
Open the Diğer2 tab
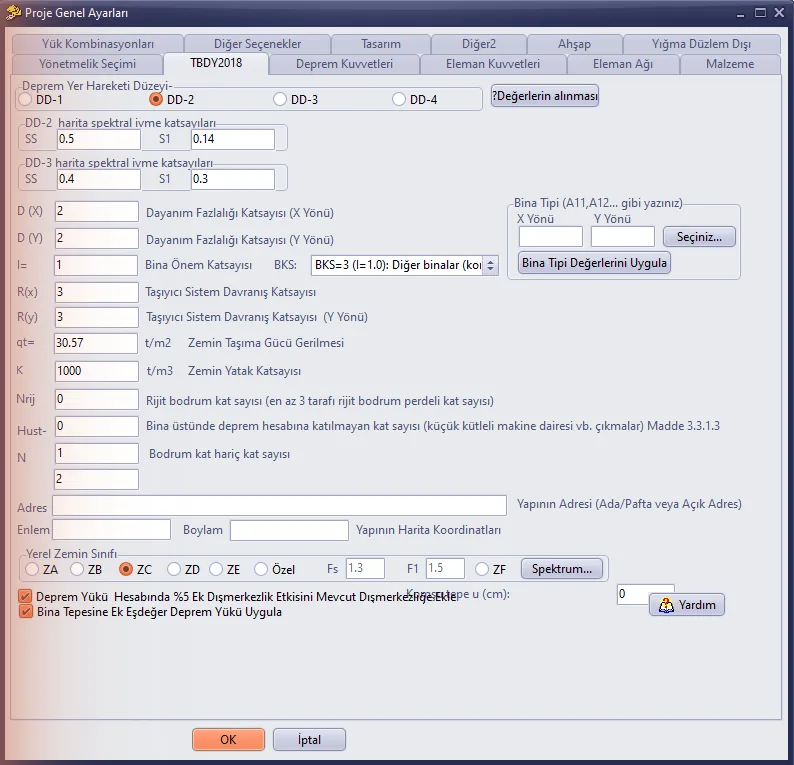[479, 44]
